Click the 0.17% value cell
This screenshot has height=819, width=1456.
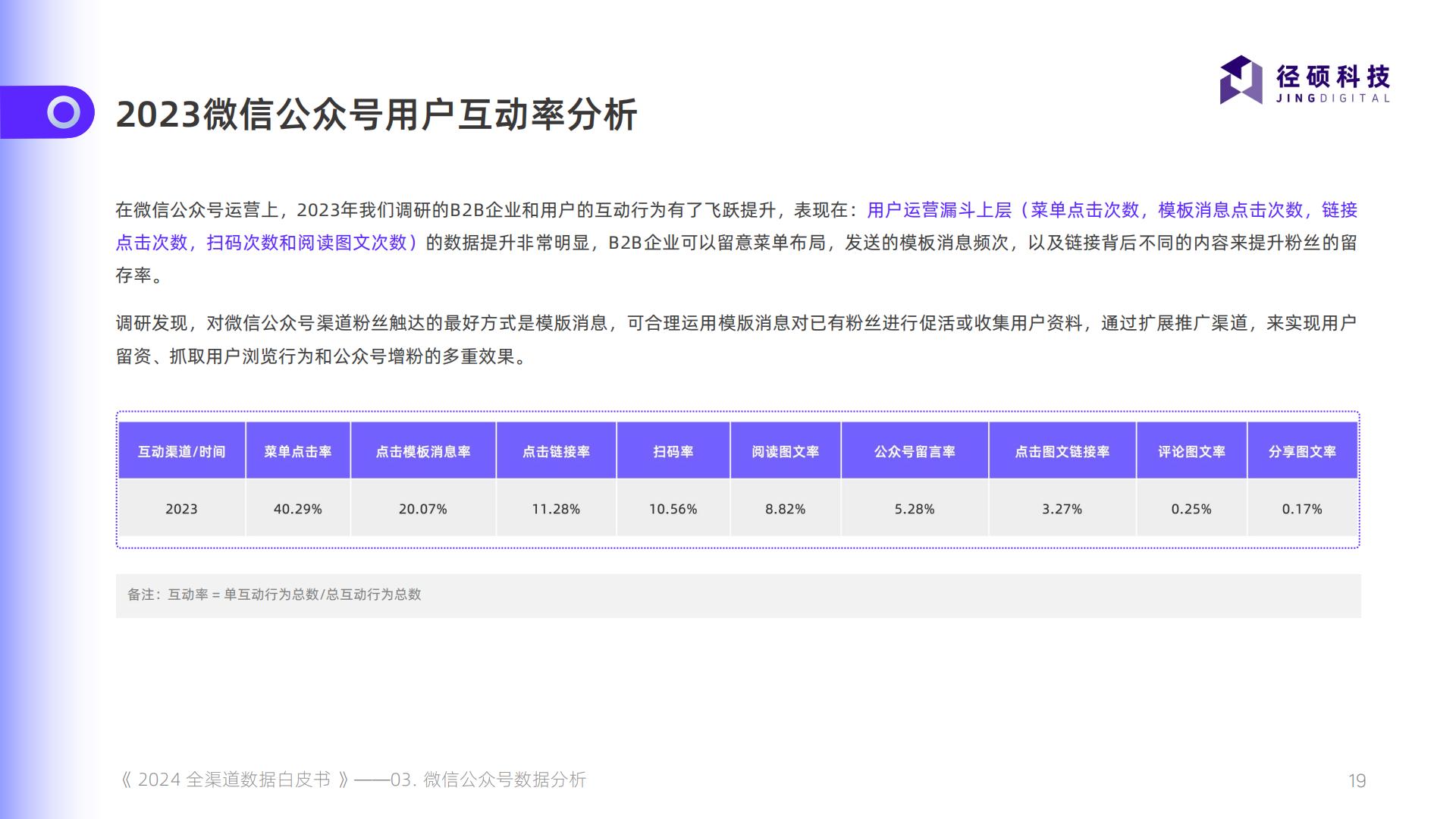click(x=1302, y=508)
